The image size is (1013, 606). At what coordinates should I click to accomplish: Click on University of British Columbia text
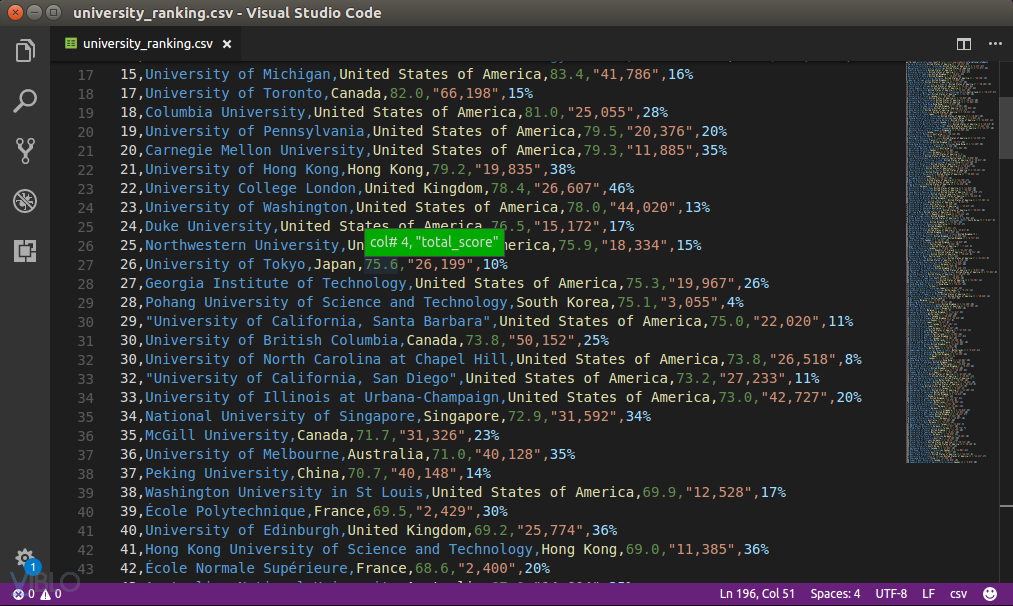(271, 340)
